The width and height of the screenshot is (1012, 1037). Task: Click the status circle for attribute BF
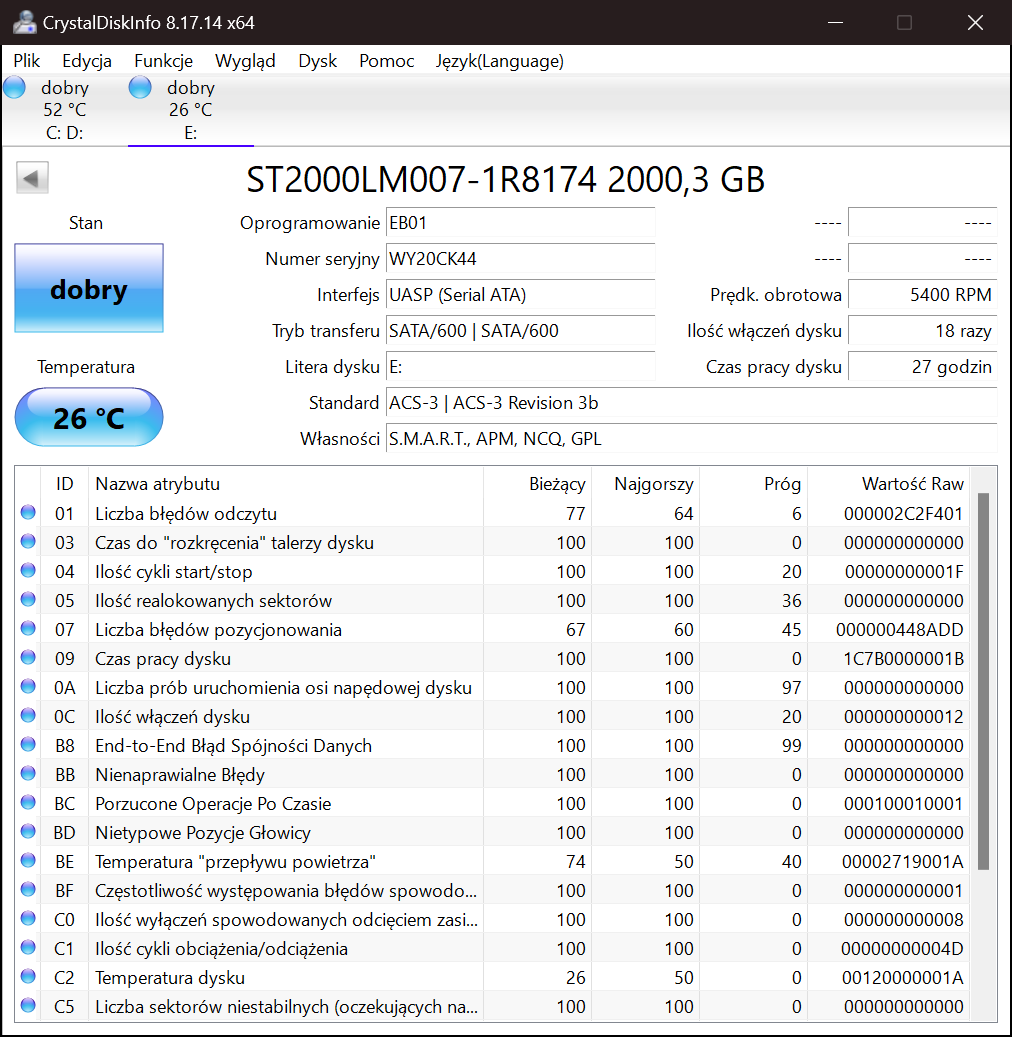(x=28, y=890)
